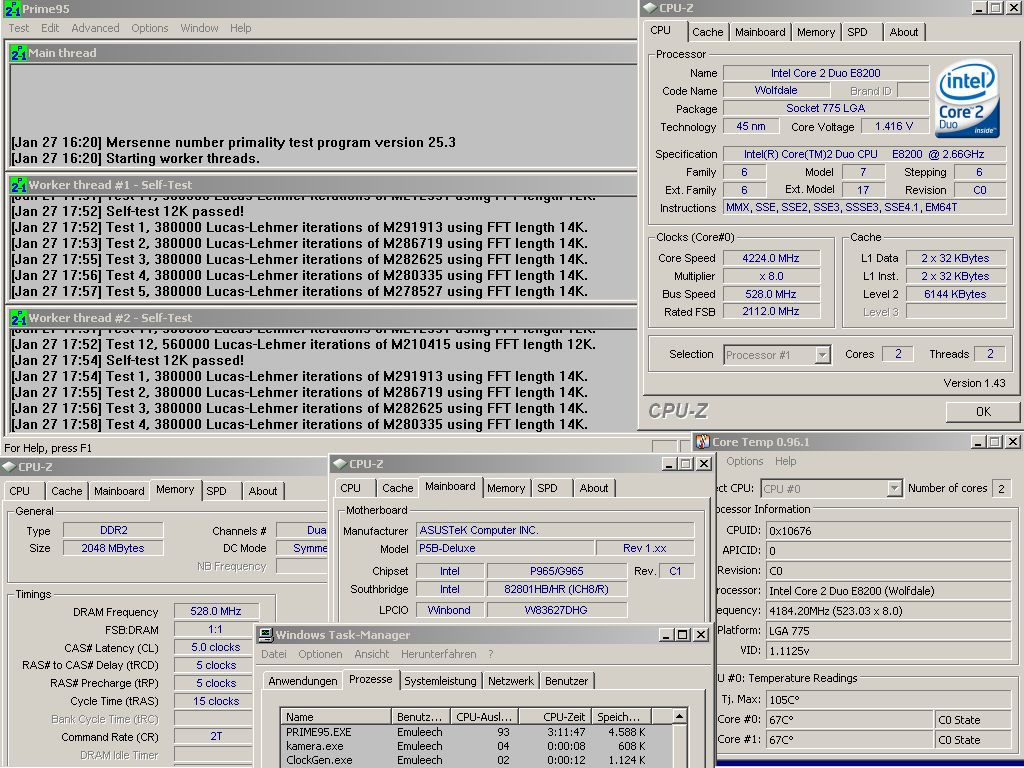The width and height of the screenshot is (1024, 768).
Task: Minimize the Windows Task-Manager window
Action: (x=666, y=635)
